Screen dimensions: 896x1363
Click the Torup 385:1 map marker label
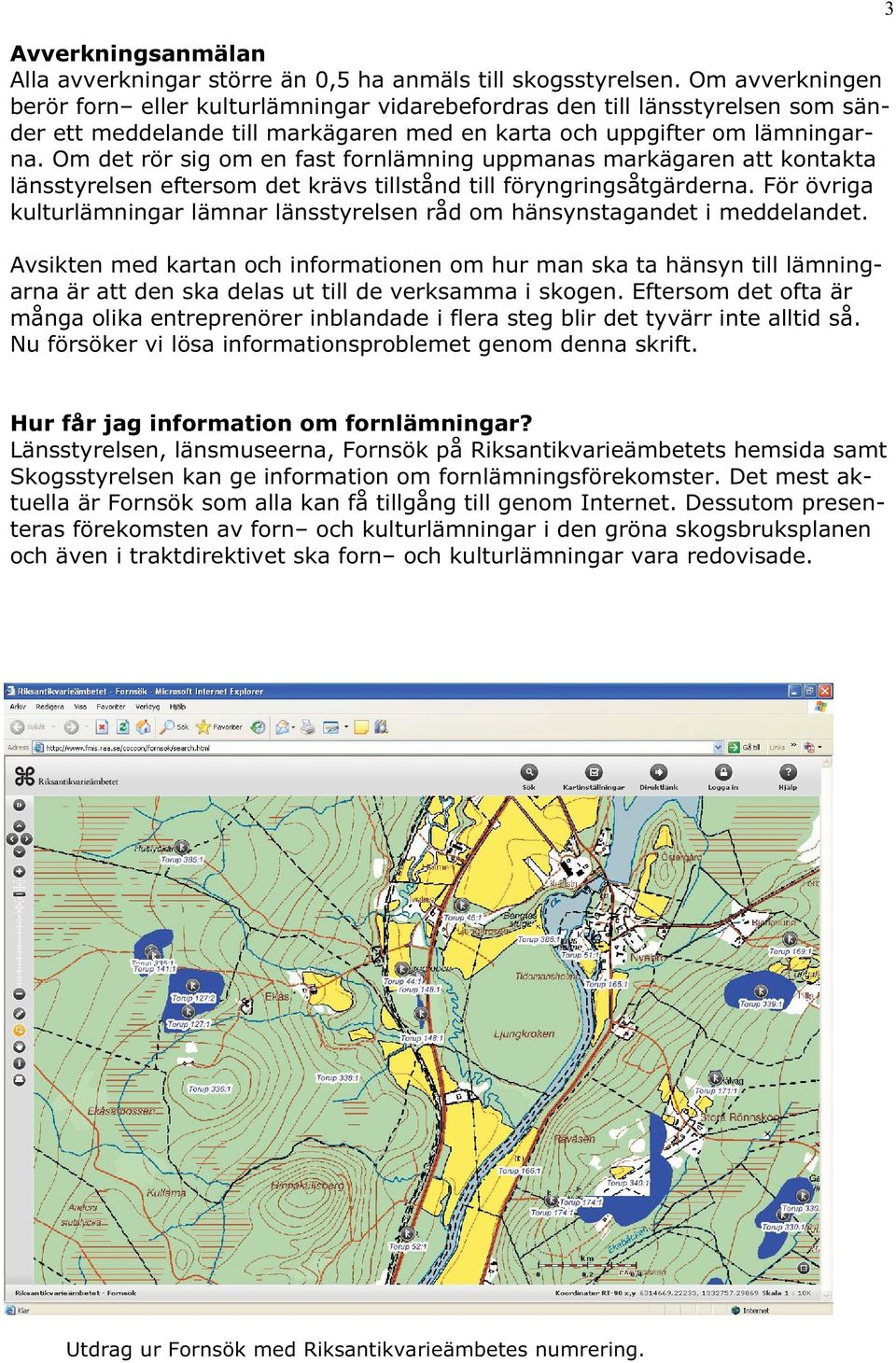tap(182, 859)
